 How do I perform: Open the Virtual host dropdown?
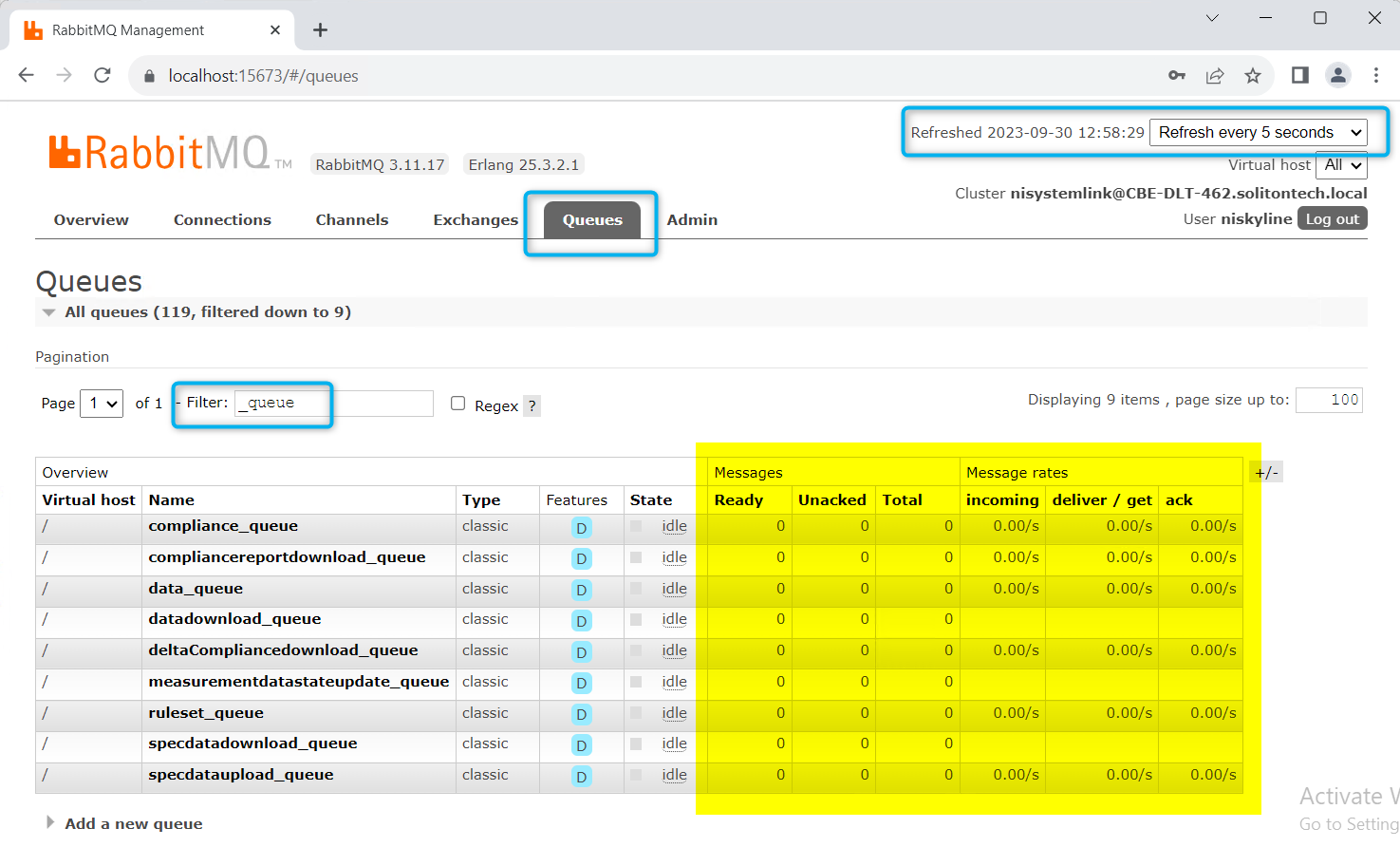1341,165
